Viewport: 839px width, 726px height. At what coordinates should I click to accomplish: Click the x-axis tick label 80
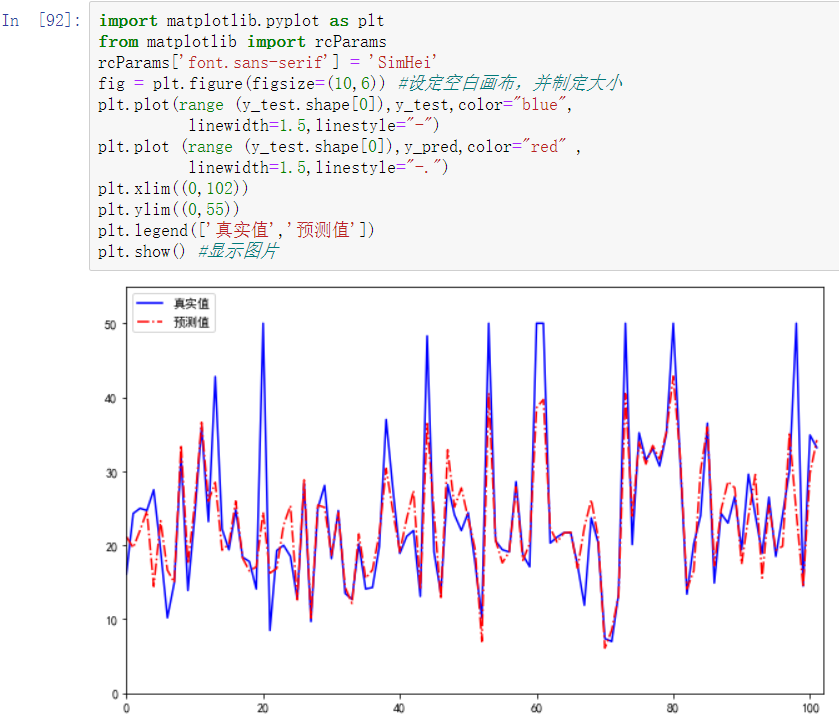coord(673,708)
